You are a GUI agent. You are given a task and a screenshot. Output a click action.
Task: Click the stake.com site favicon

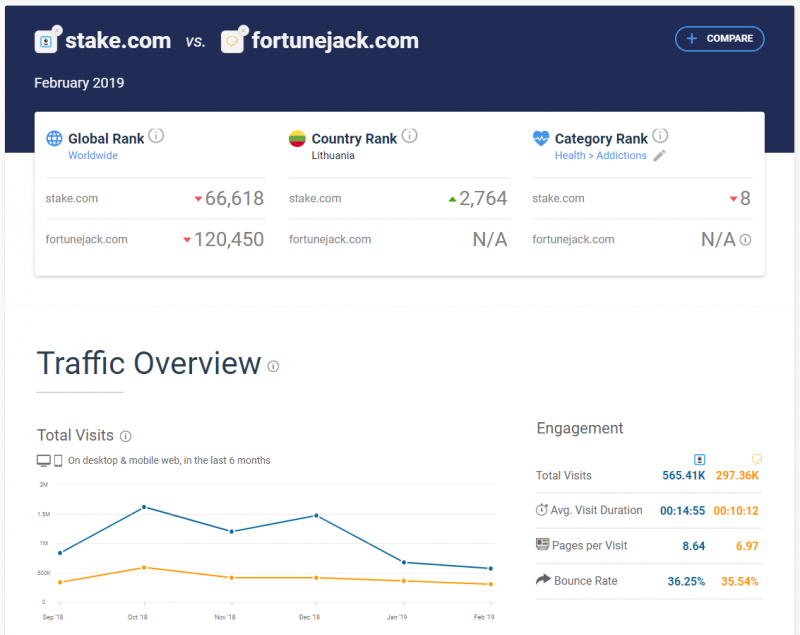coord(45,42)
